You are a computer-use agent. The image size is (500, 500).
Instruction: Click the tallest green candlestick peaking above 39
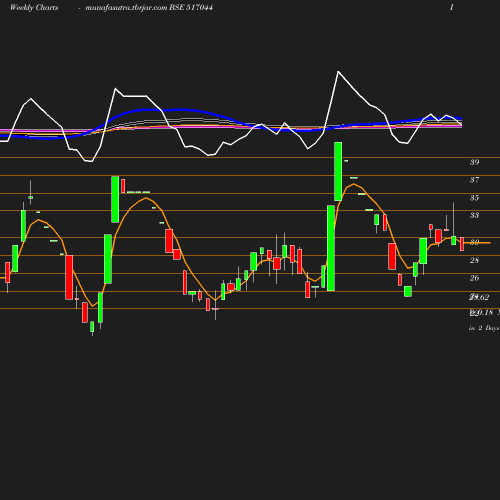[338, 171]
